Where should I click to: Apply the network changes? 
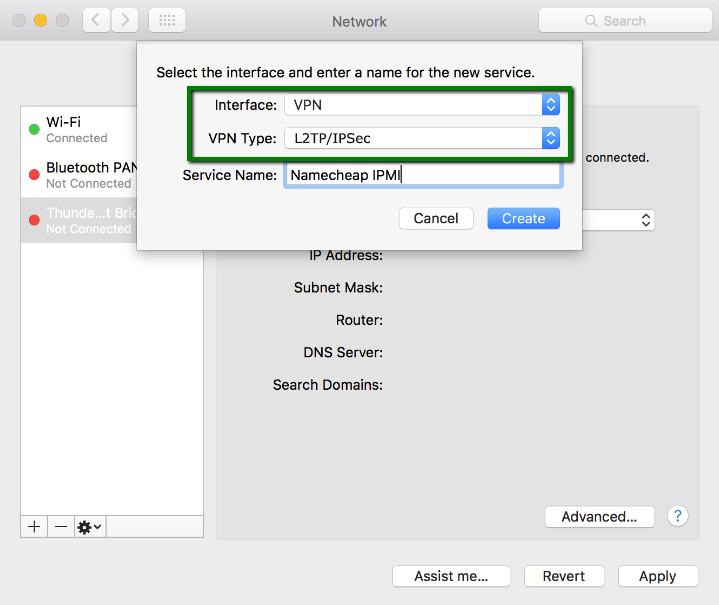[657, 576]
